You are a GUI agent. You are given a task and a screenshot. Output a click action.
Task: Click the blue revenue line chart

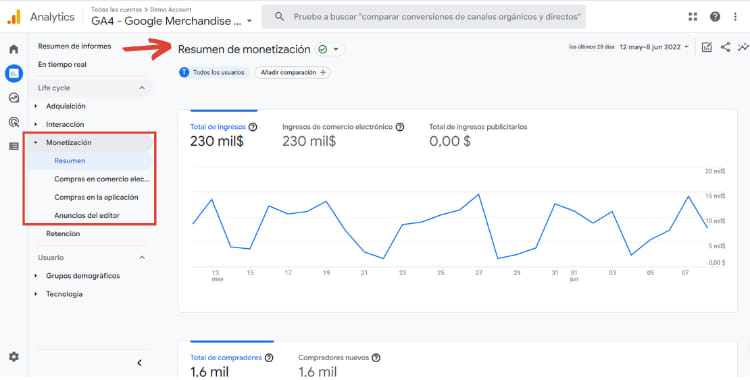tap(450, 225)
